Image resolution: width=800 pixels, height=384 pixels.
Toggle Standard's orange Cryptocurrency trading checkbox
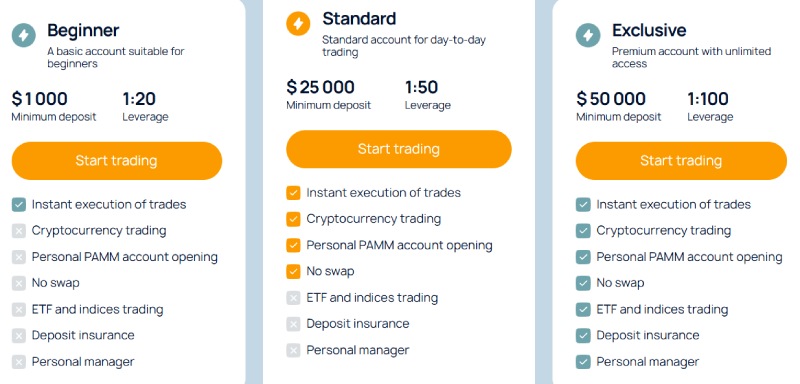coord(293,219)
